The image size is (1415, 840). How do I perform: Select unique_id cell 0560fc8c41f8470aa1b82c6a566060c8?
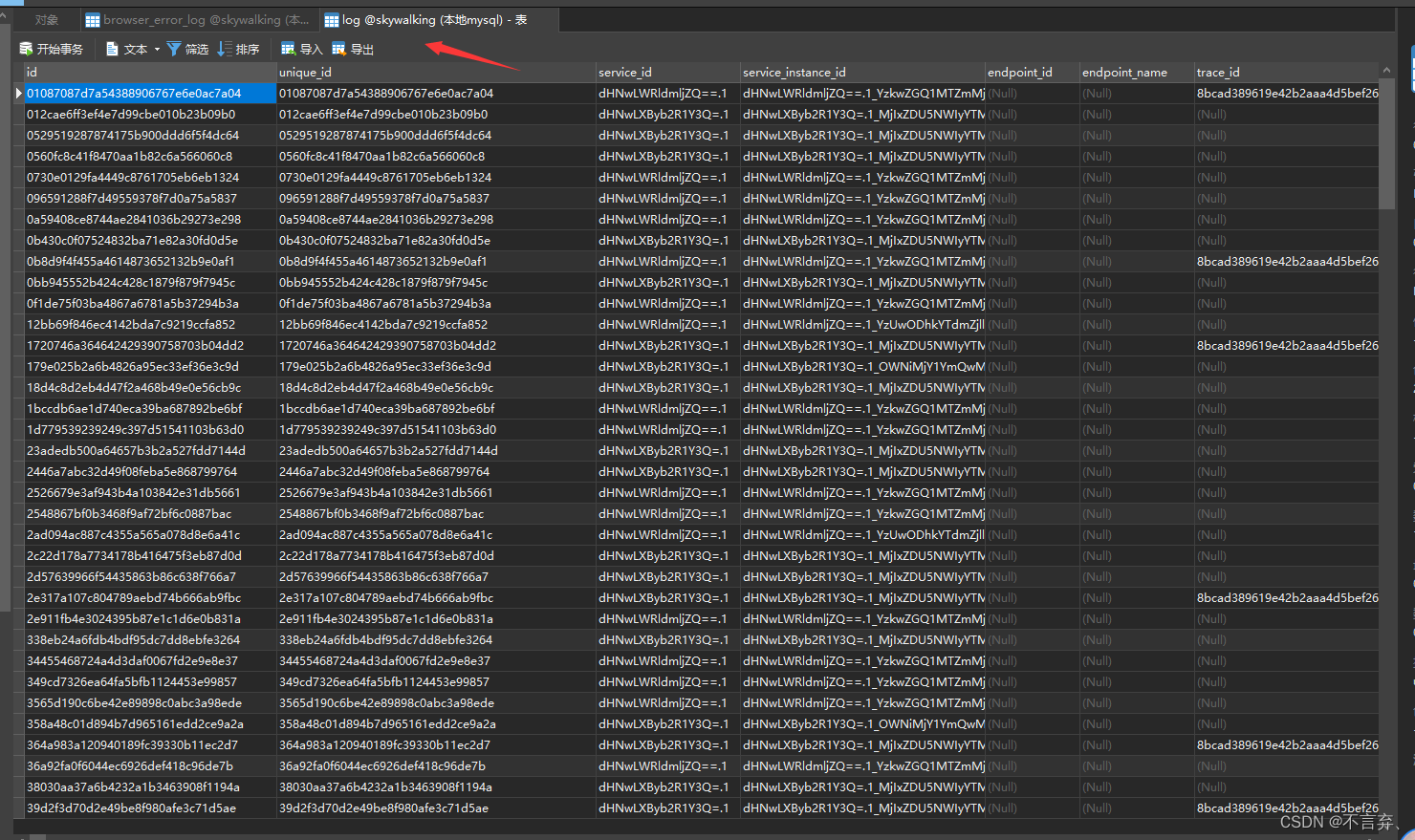pos(436,157)
